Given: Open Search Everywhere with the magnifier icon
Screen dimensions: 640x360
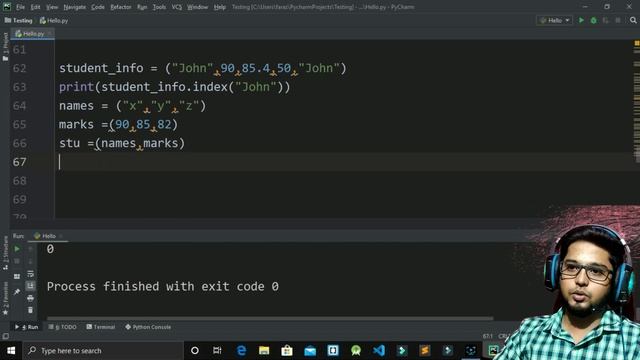Looking at the screenshot, I should (x=633, y=20).
